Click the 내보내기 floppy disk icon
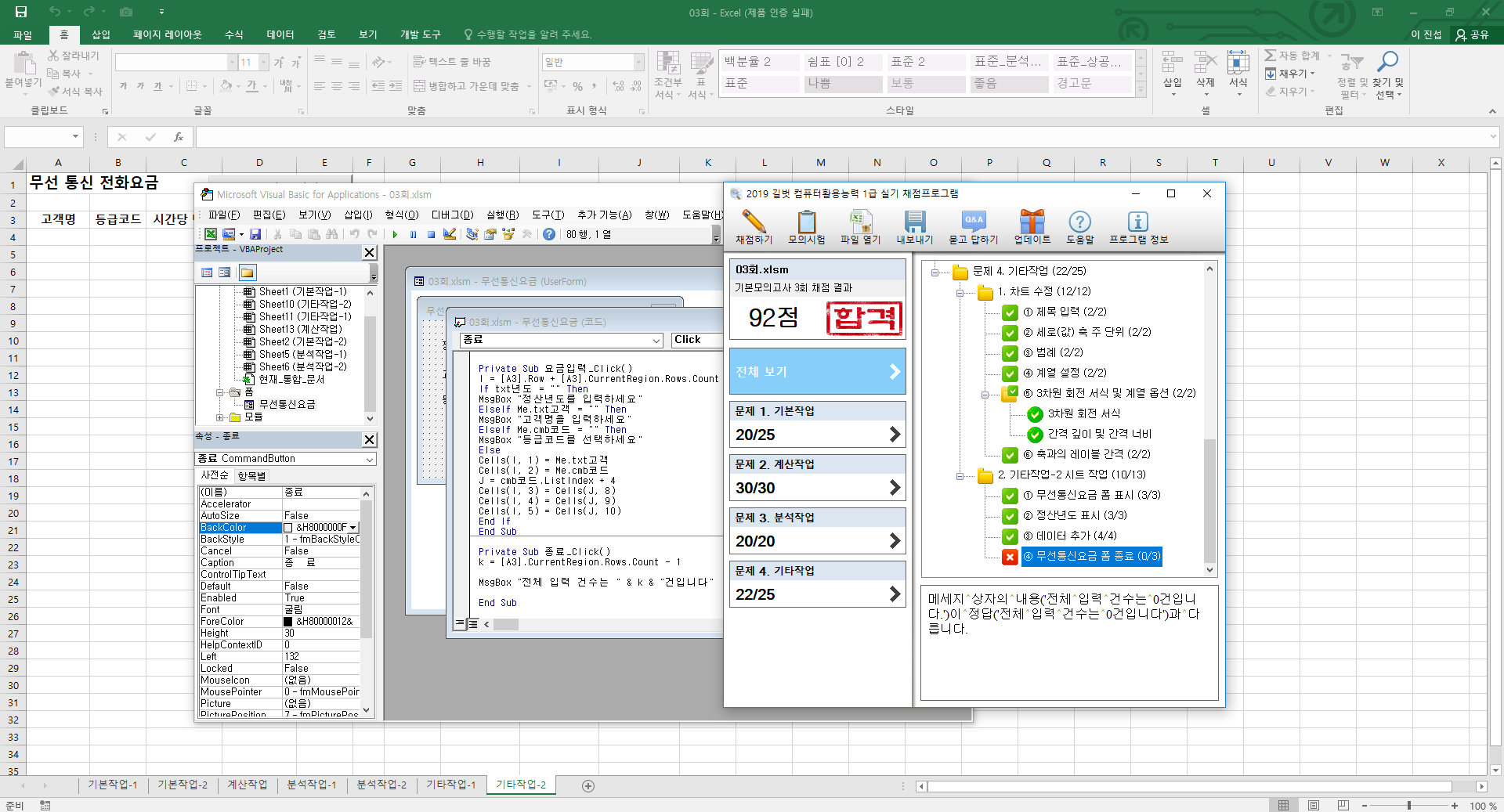This screenshot has width=1504, height=812. 914,222
